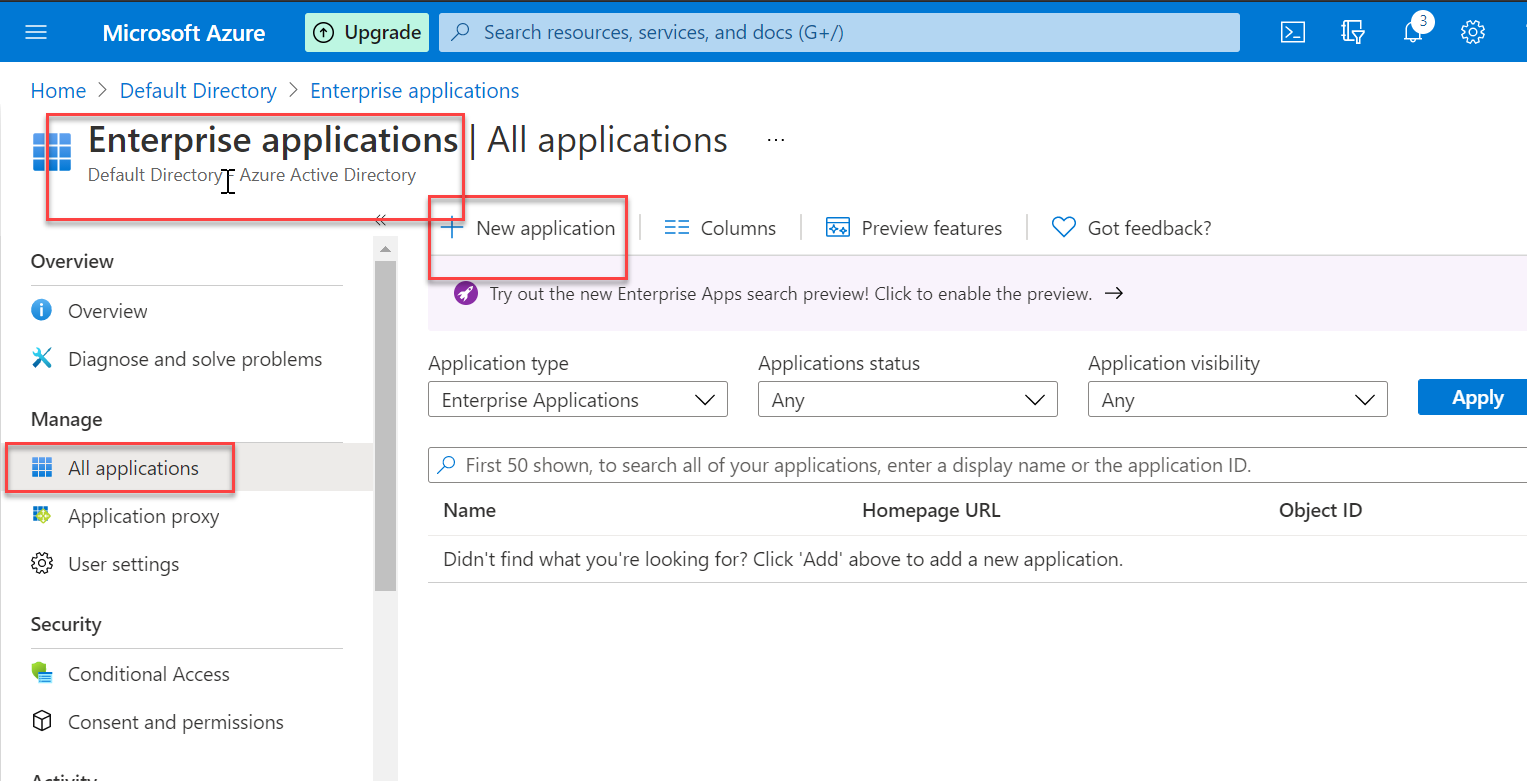Open the portal hamburger menu icon
1527x781 pixels.
[x=36, y=31]
